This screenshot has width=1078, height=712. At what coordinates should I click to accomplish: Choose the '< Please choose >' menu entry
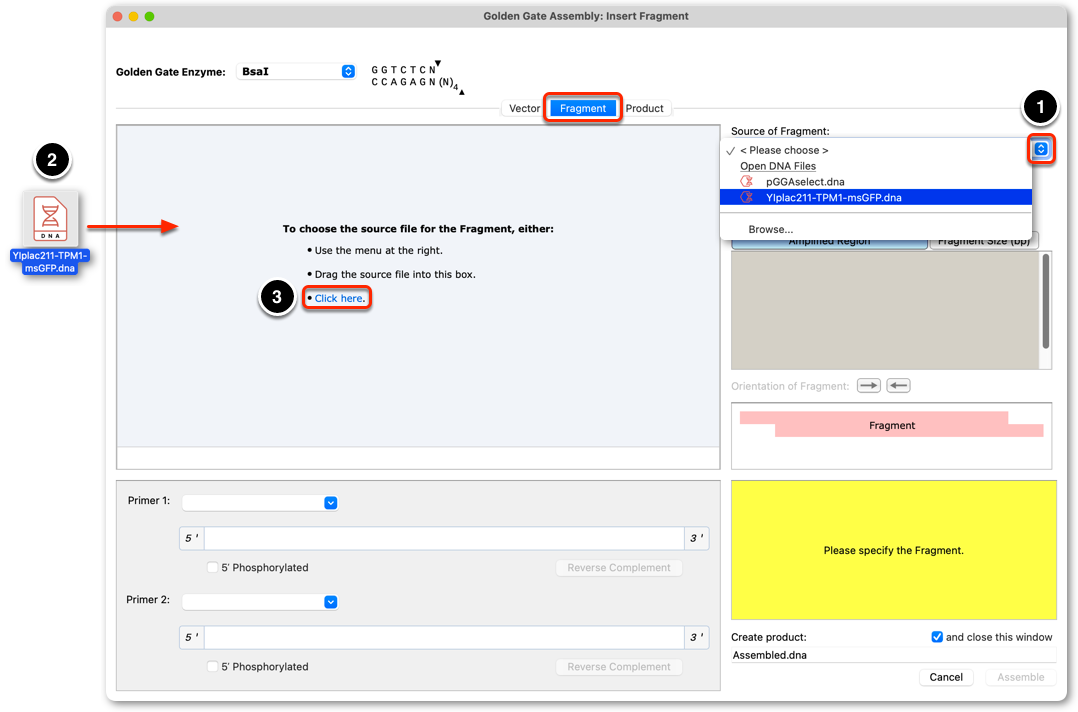pyautogui.click(x=875, y=150)
